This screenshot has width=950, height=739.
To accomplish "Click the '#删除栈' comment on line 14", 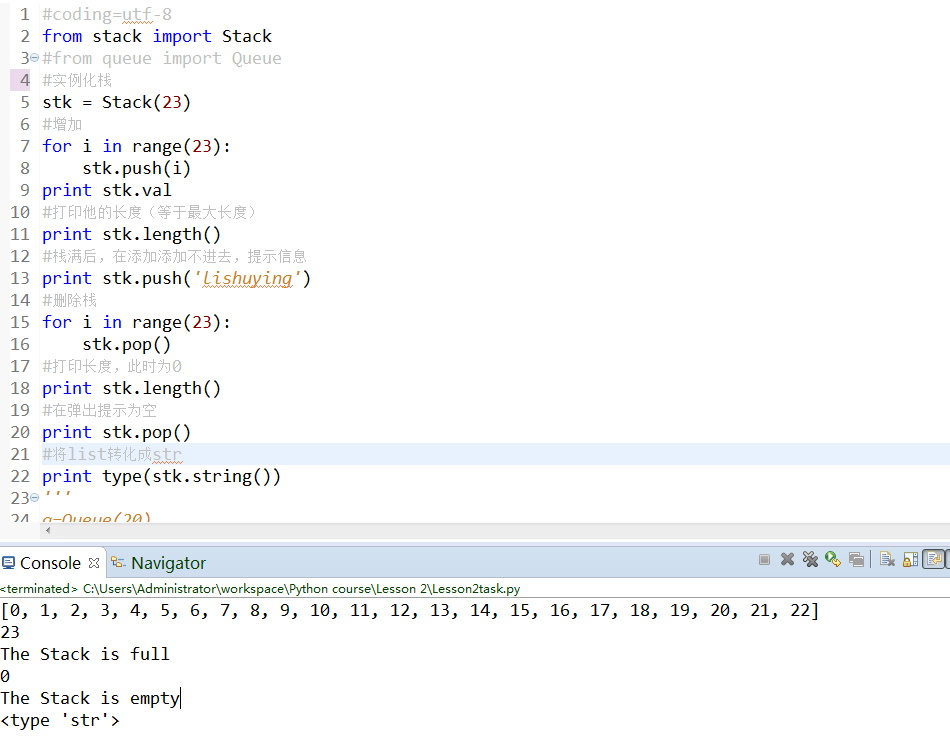I will [x=70, y=300].
